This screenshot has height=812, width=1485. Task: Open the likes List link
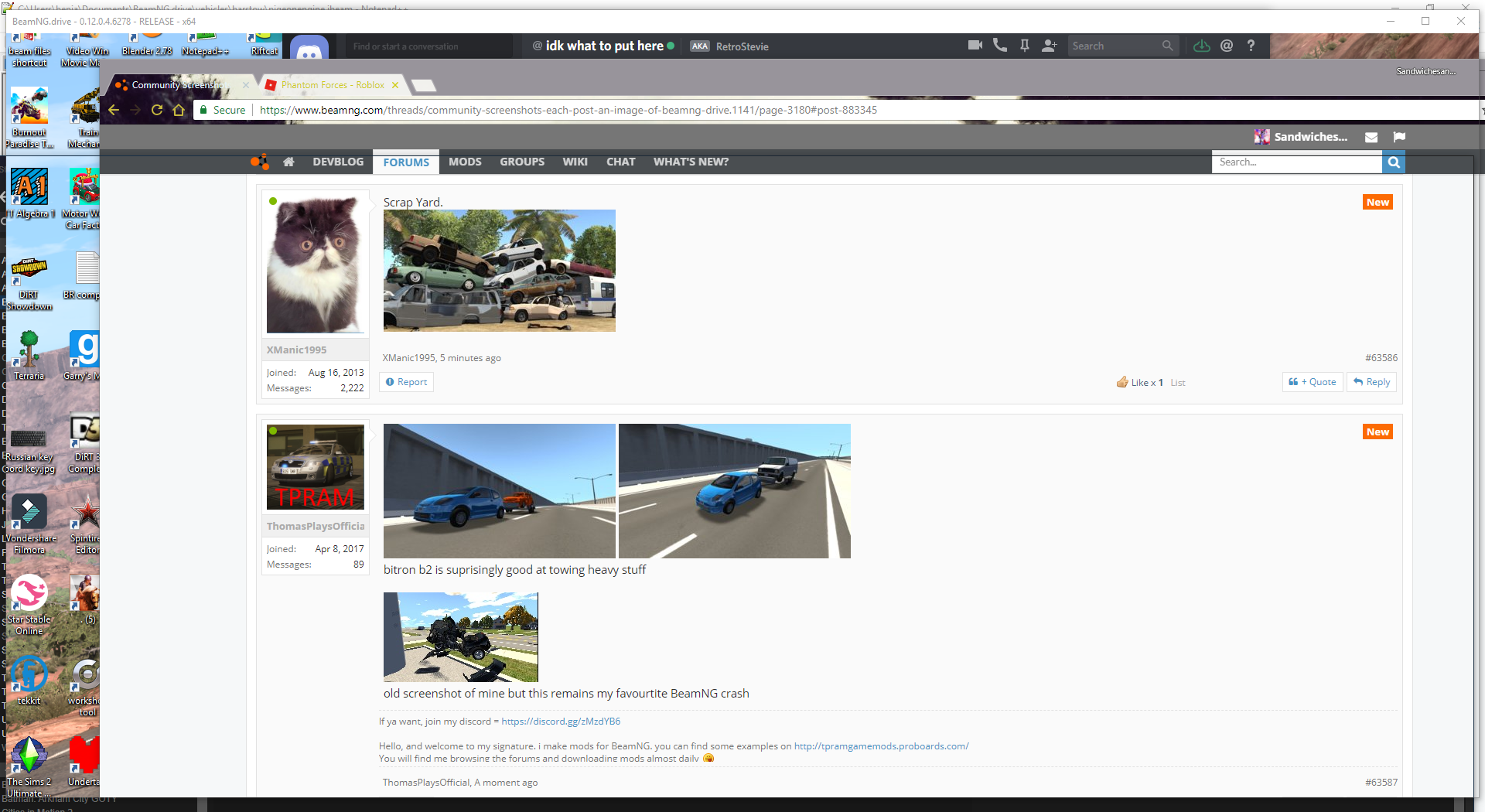coord(1178,383)
